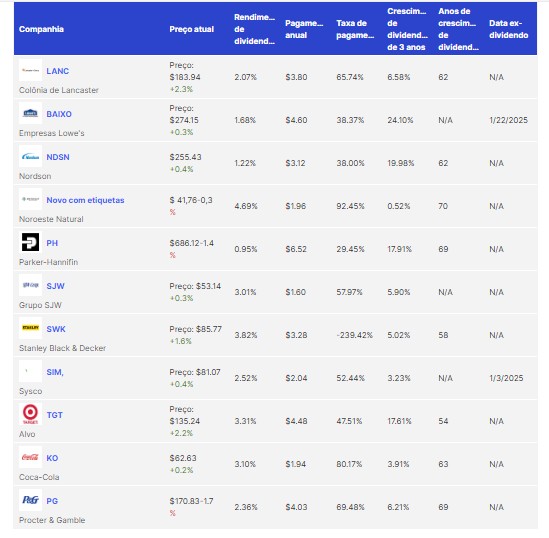
Task: Open the KO ticker link
Action: 52,458
